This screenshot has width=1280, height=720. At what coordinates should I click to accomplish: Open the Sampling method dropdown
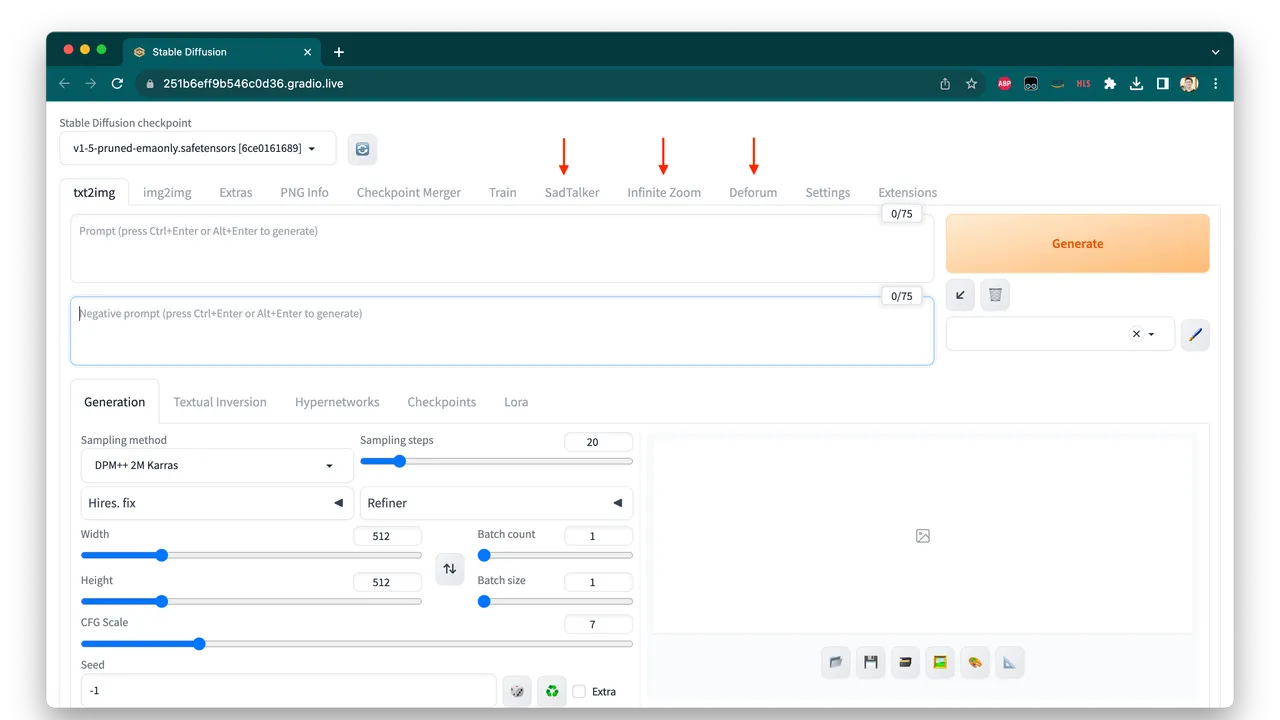point(217,465)
